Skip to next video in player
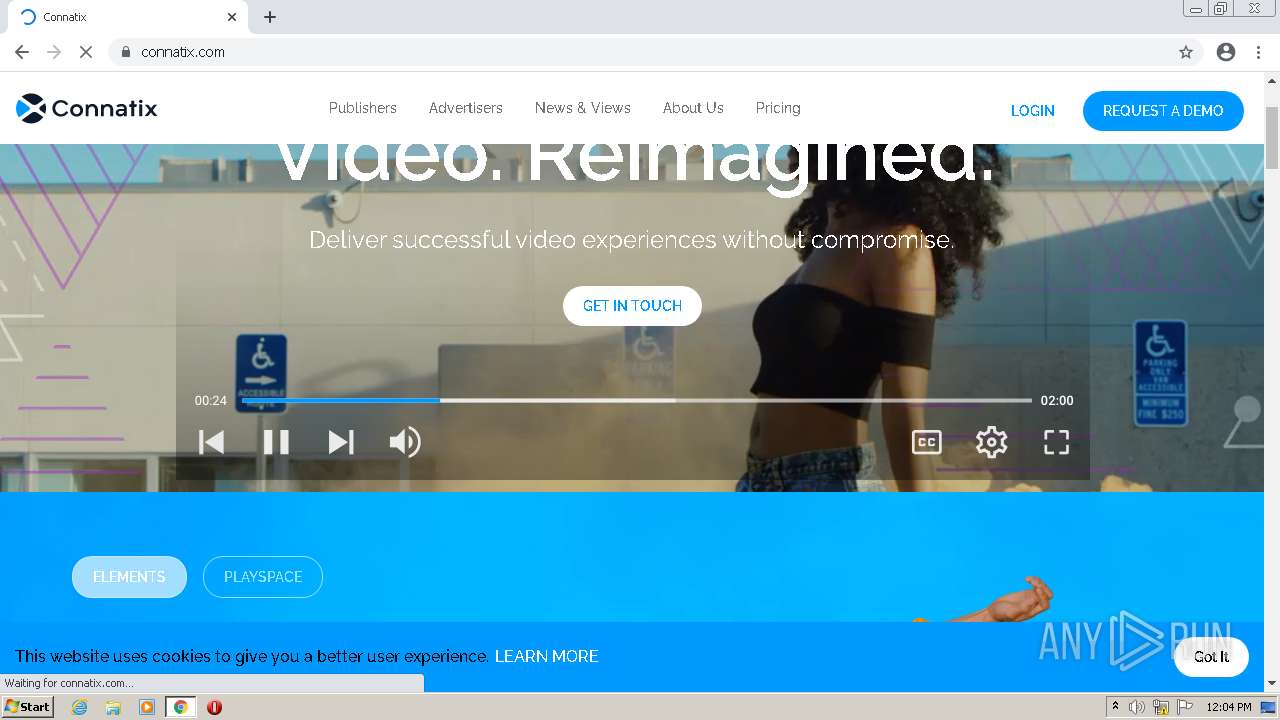Image resolution: width=1280 pixels, height=720 pixels. click(x=341, y=442)
